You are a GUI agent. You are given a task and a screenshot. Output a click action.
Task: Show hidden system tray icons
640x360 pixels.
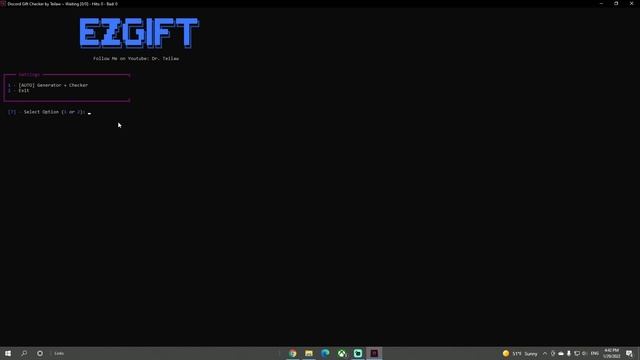(545, 353)
